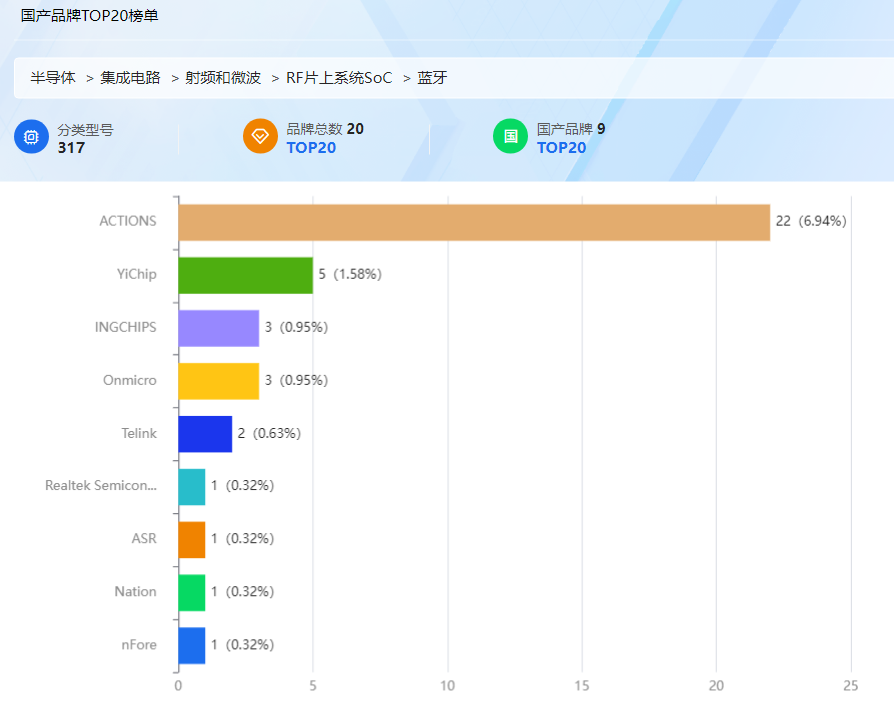Click the 2 (0.63%) value label
Image resolution: width=894 pixels, height=719 pixels.
click(x=269, y=433)
